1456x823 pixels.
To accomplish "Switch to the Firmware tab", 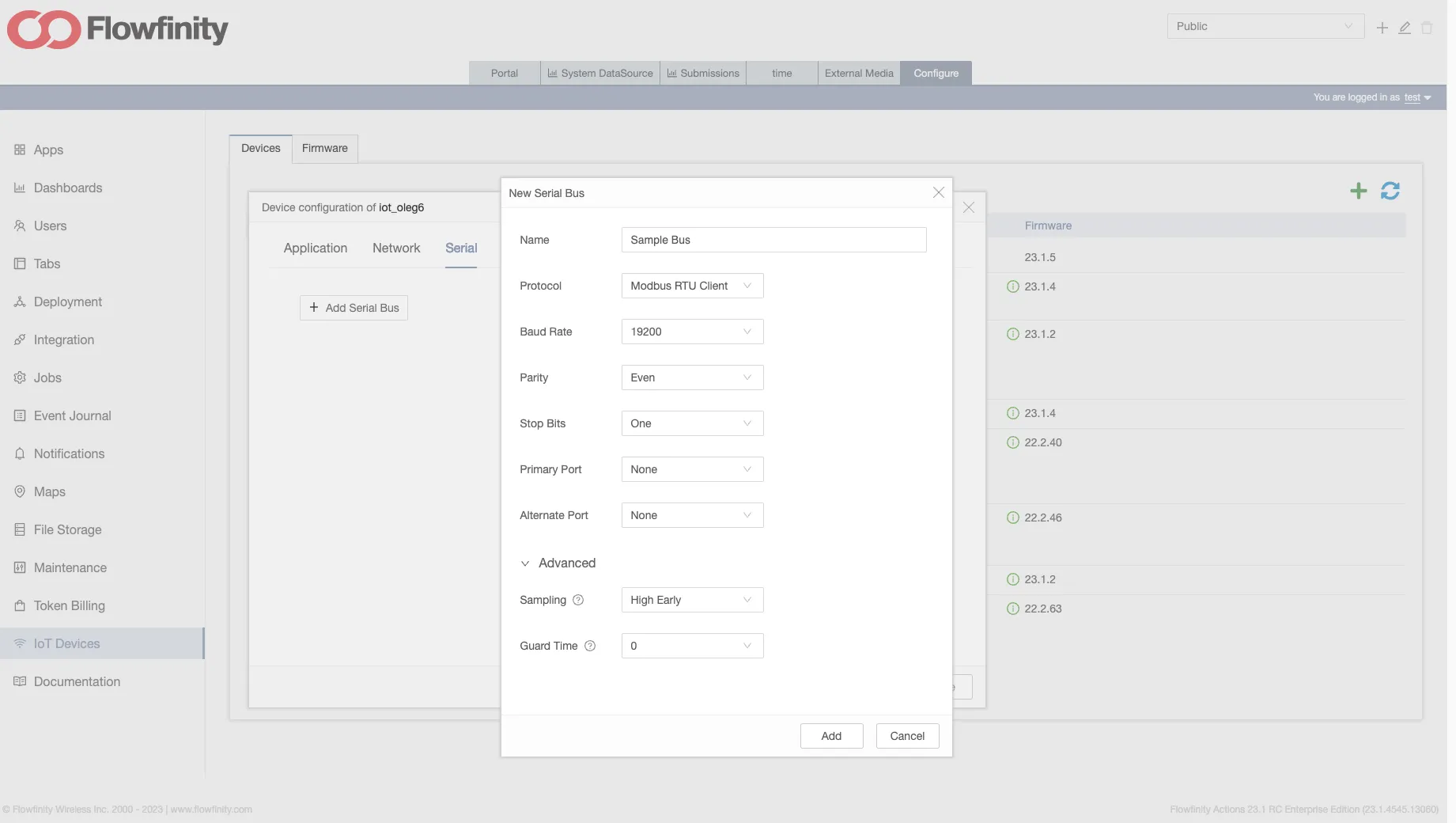I will (324, 148).
